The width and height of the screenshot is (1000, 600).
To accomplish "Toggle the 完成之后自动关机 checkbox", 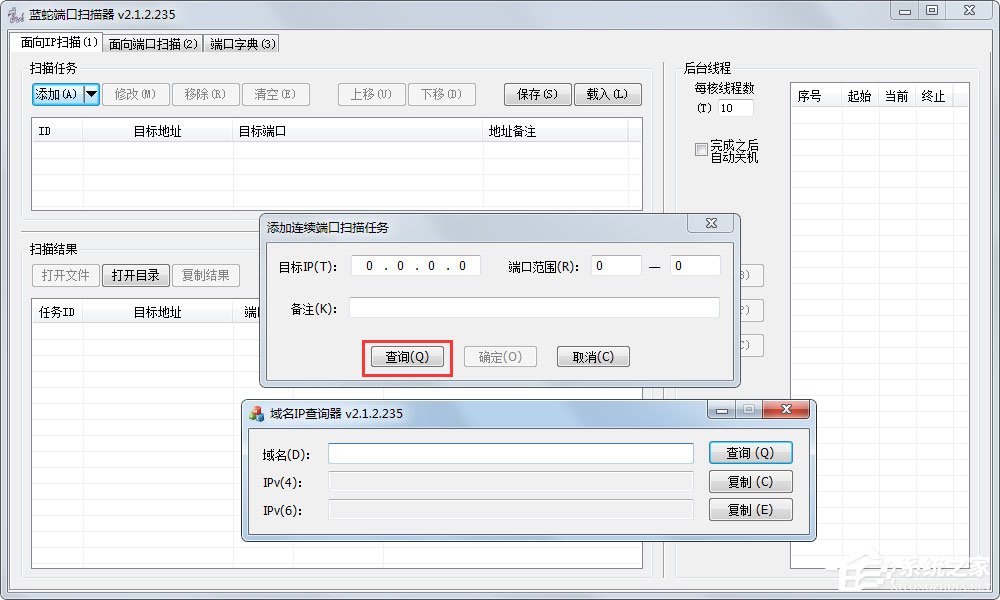I will click(x=701, y=150).
